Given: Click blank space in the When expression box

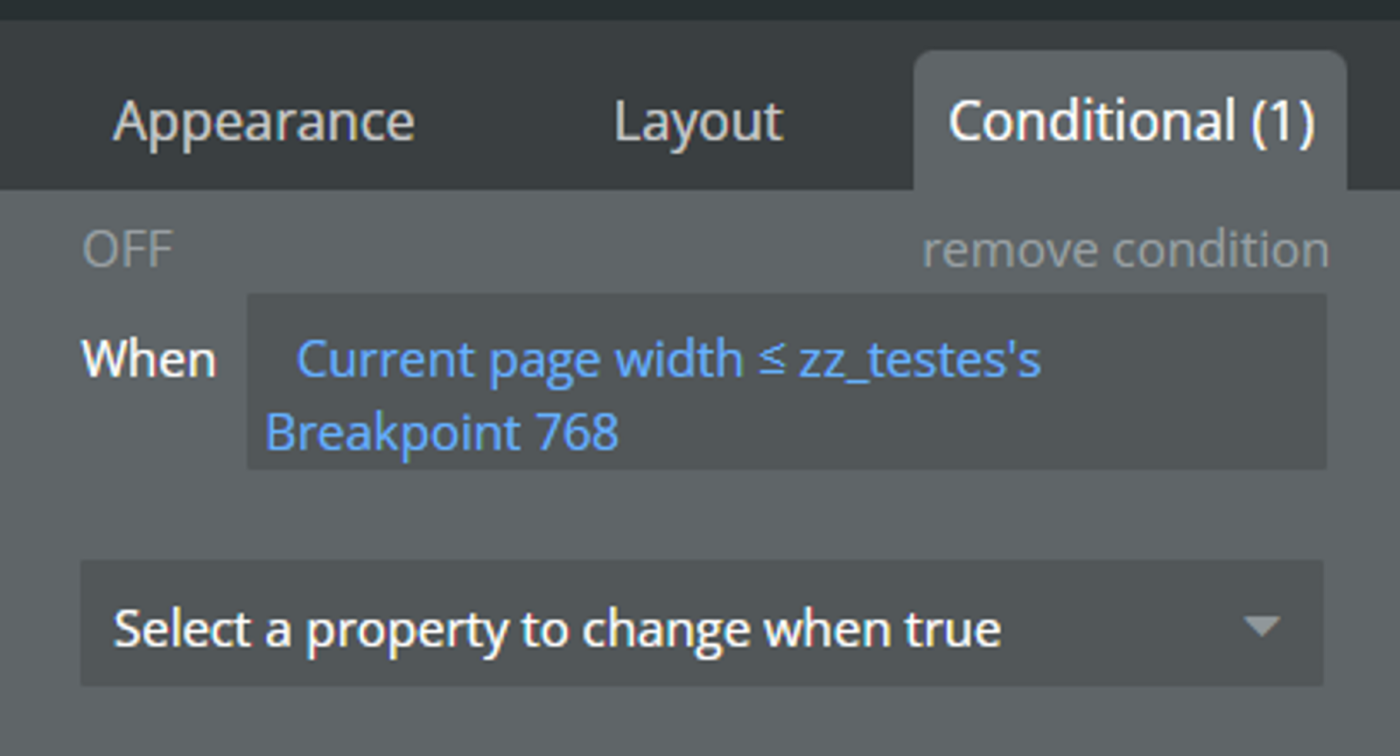Looking at the screenshot, I should pos(1000,430).
